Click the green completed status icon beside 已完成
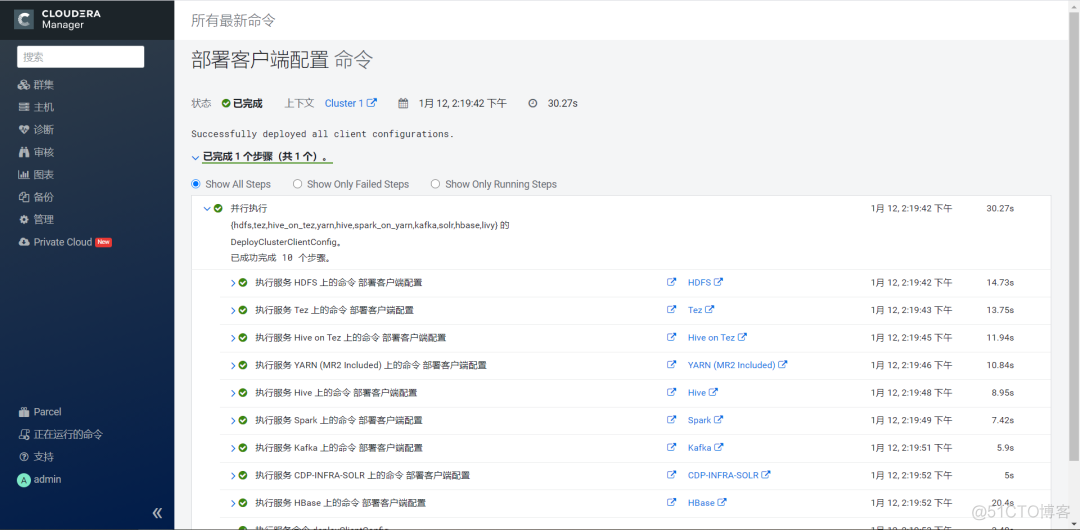Screen dimensions: 1080x530 226,103
